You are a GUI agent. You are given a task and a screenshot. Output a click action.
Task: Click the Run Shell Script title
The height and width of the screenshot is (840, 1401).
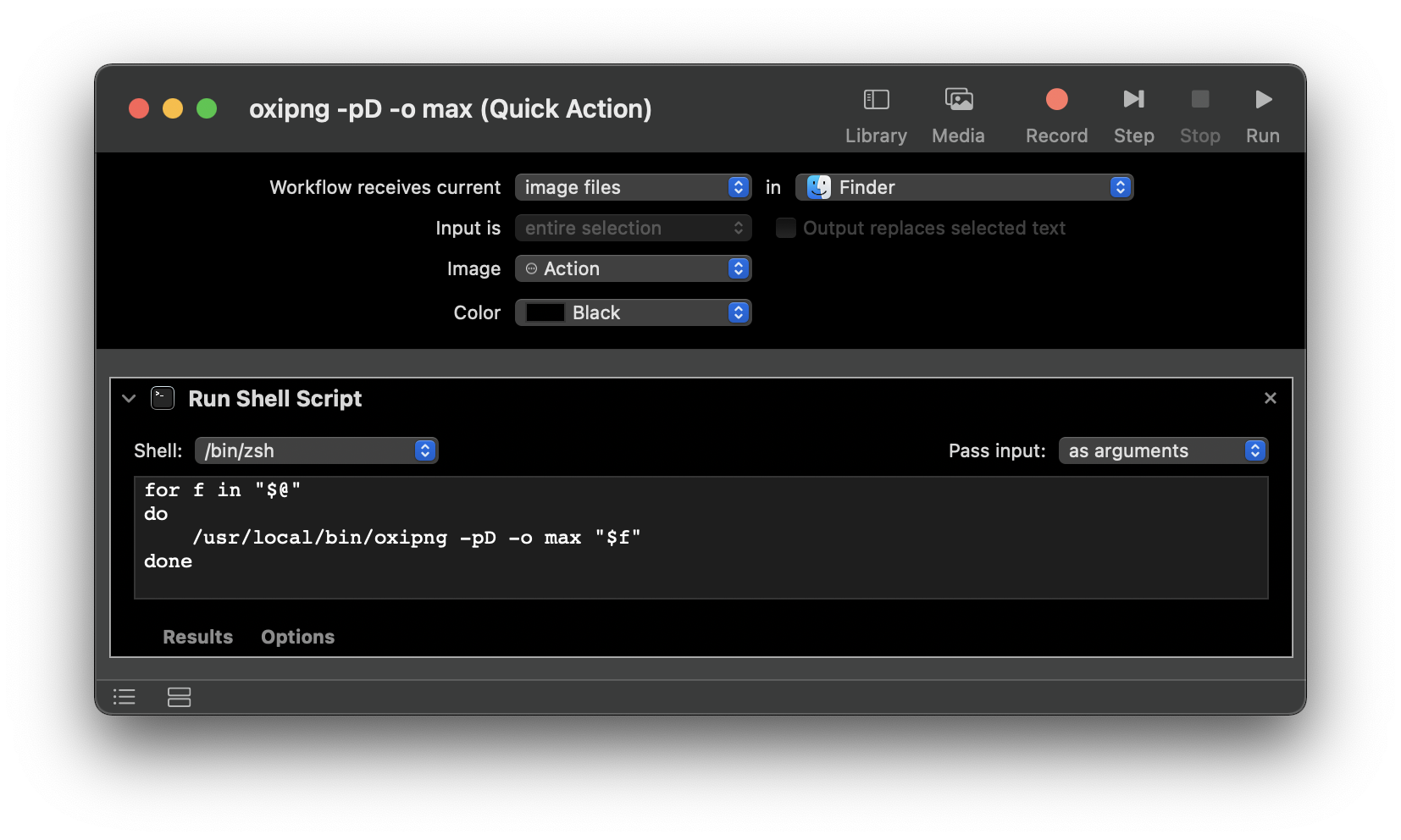tap(274, 399)
